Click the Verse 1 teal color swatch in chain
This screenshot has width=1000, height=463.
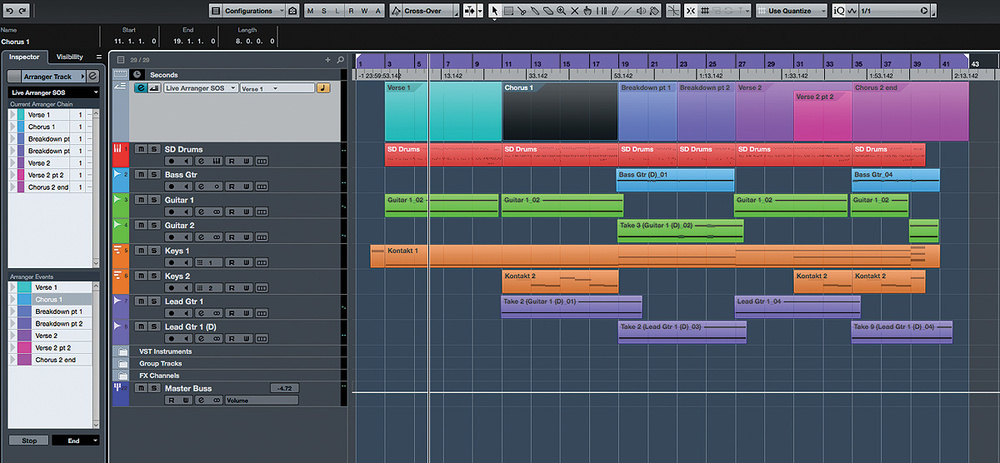tap(20, 115)
